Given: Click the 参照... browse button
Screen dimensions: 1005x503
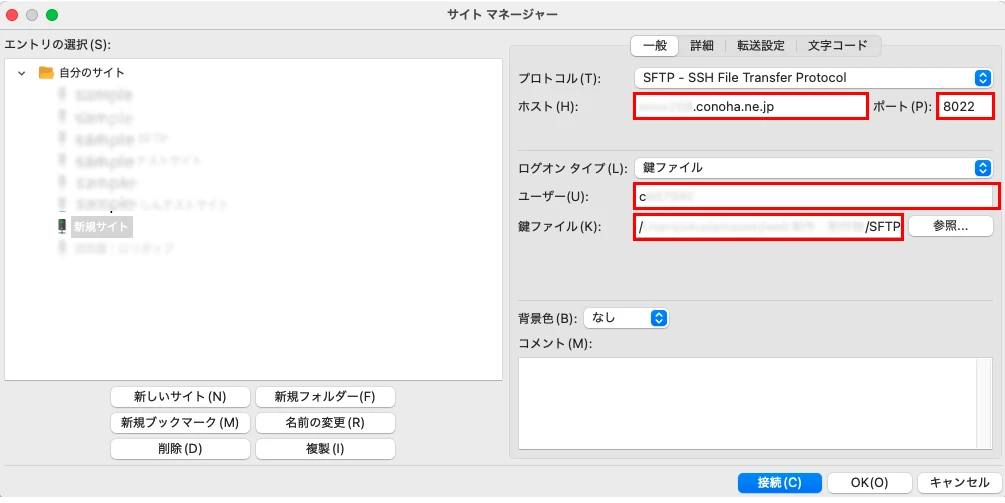Looking at the screenshot, I should (950, 227).
